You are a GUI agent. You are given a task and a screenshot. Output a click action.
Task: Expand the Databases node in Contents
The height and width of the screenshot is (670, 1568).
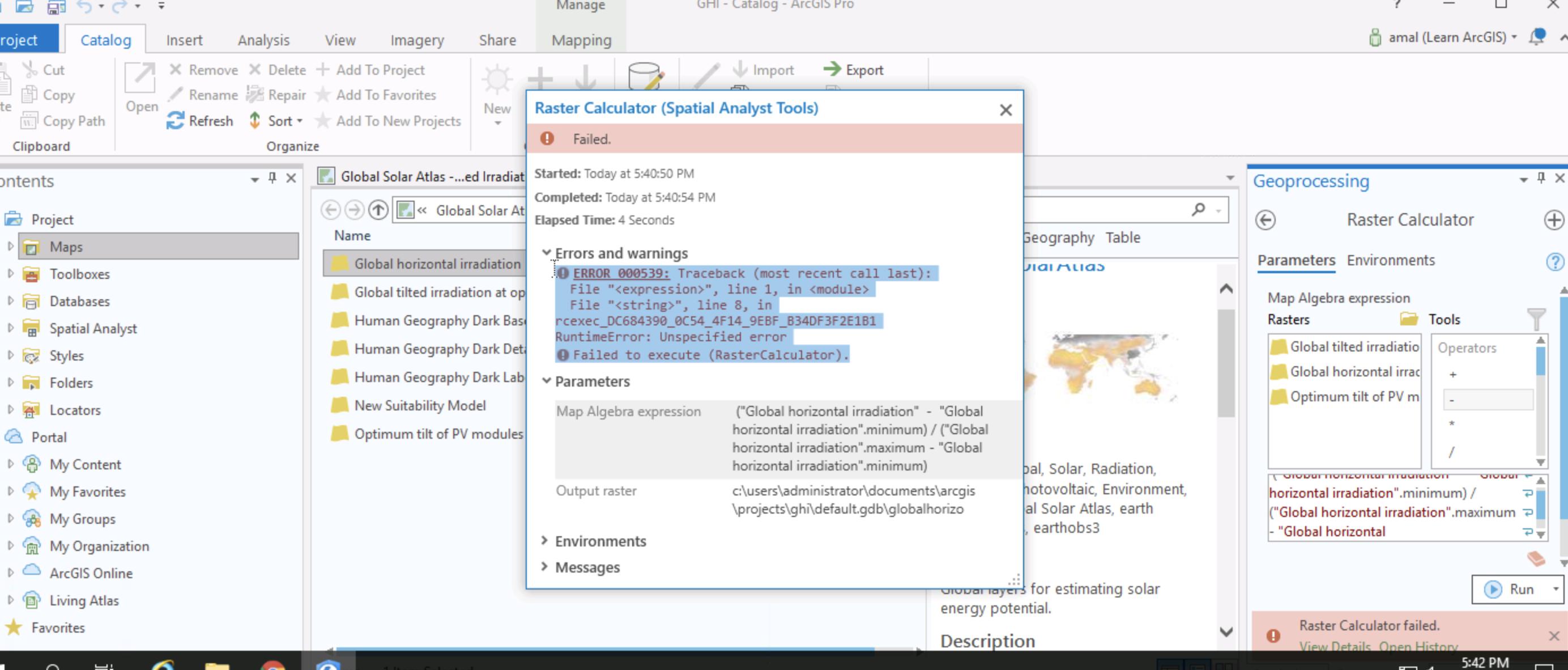pos(10,301)
